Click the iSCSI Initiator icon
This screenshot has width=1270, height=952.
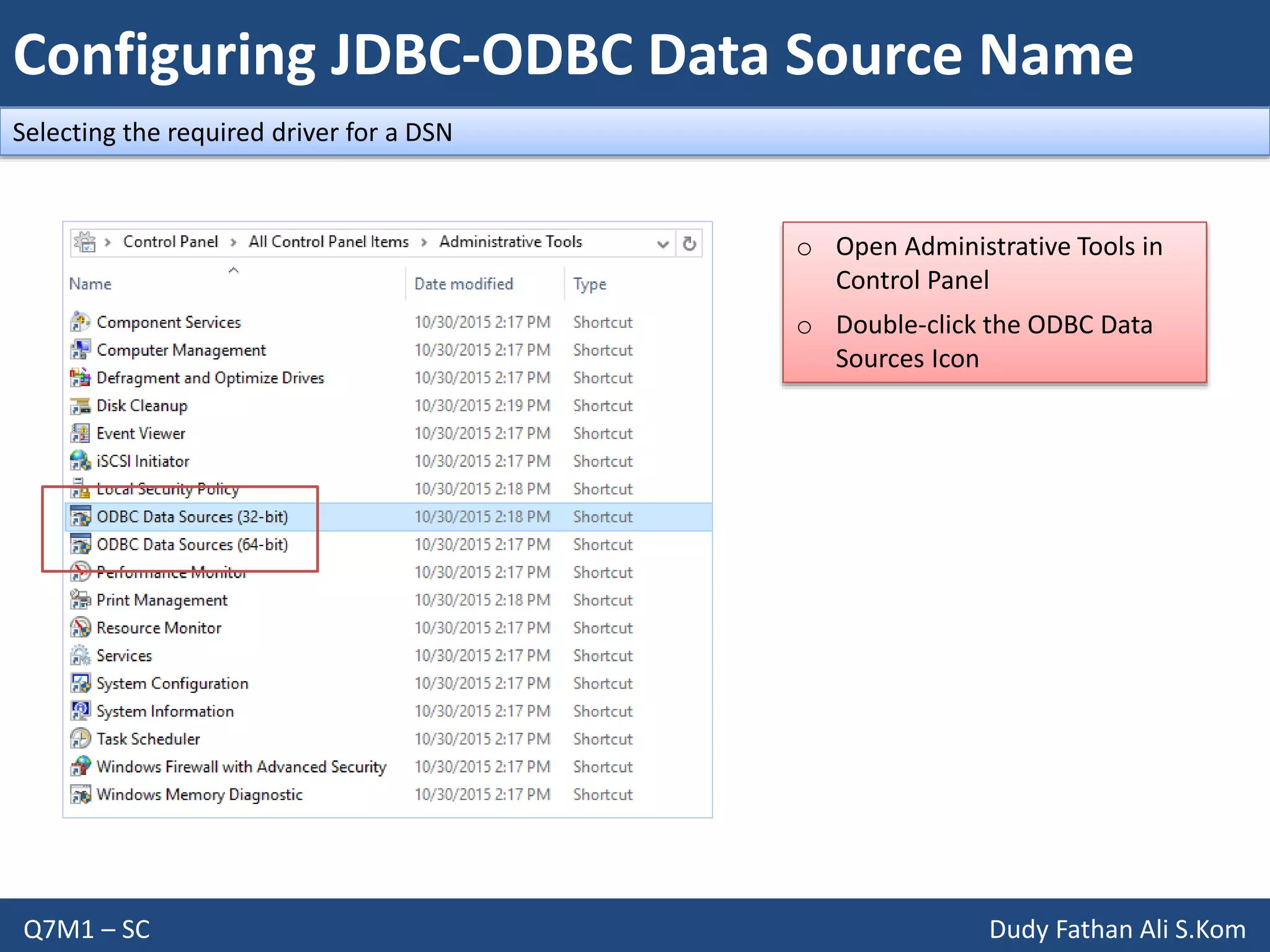(x=81, y=461)
